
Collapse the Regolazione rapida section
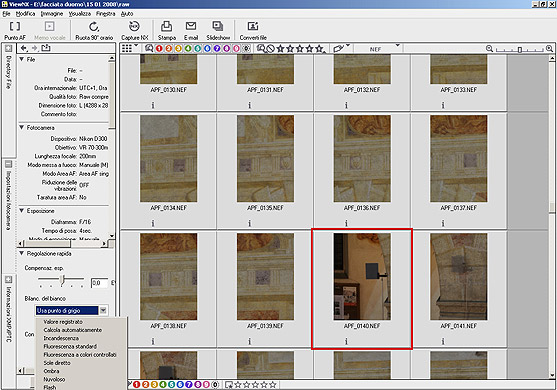pos(22,254)
